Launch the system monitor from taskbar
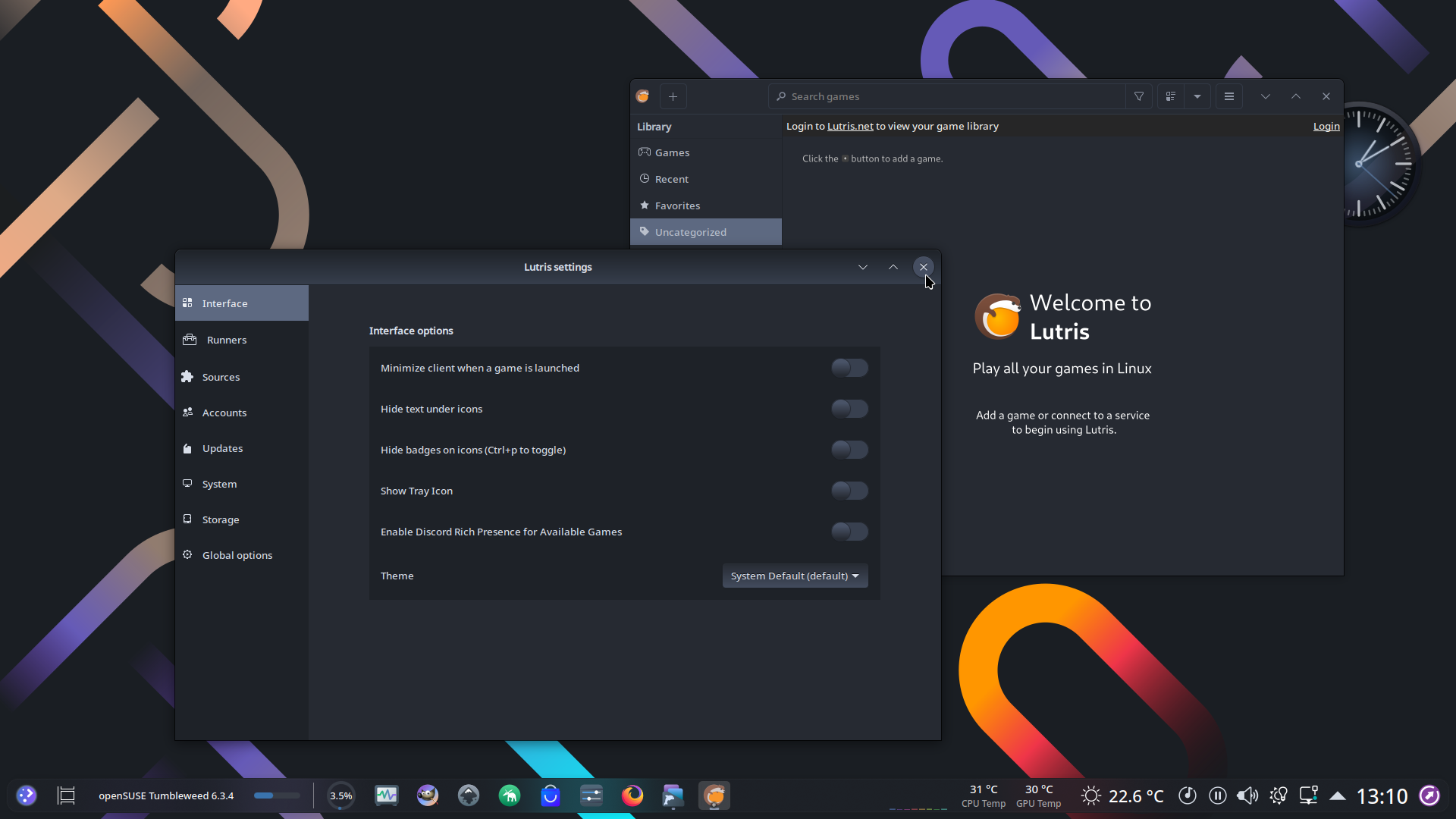Screen dimensions: 1456x819 [387, 795]
